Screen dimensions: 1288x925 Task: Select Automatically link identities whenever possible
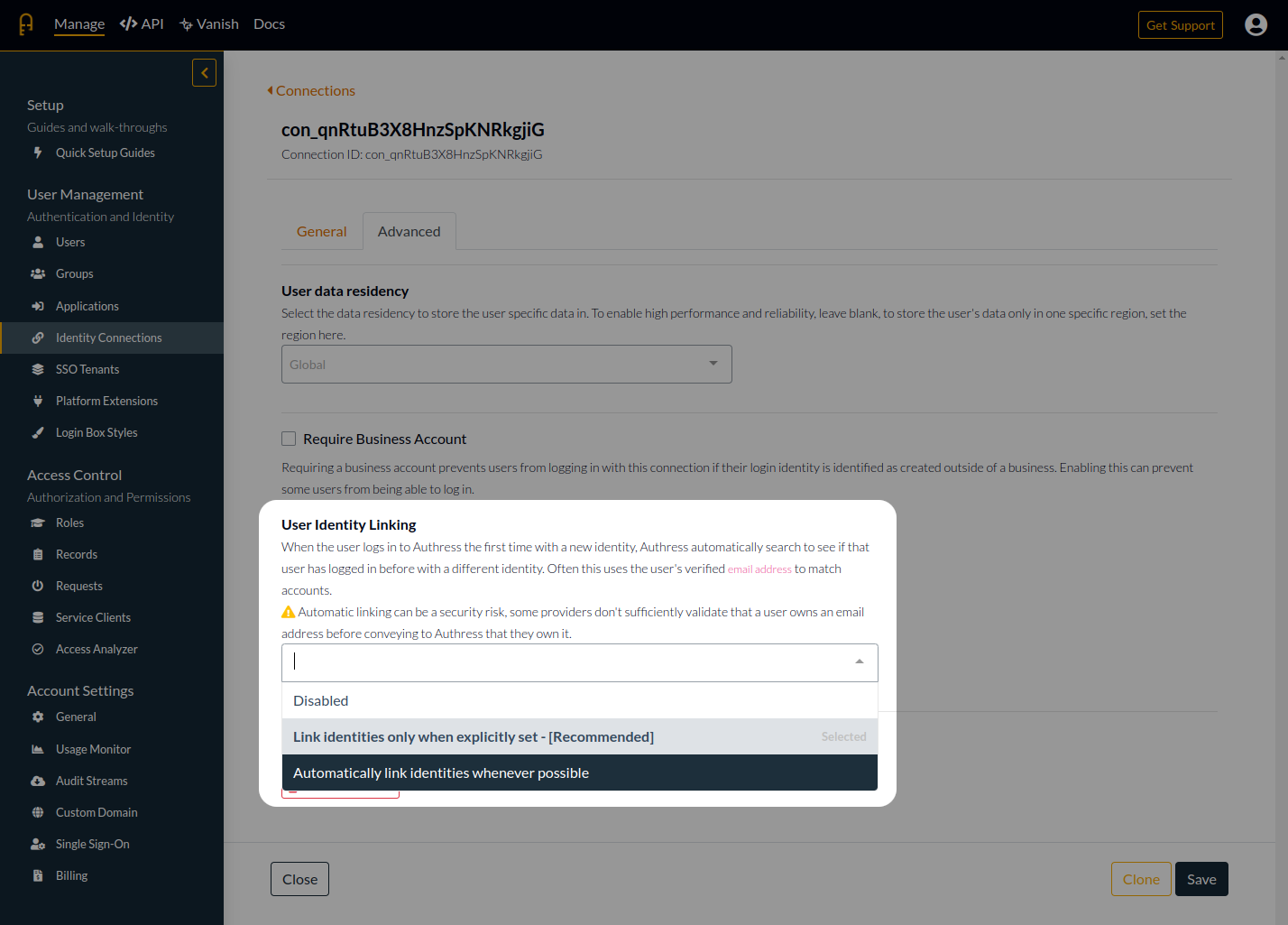pyautogui.click(x=441, y=772)
